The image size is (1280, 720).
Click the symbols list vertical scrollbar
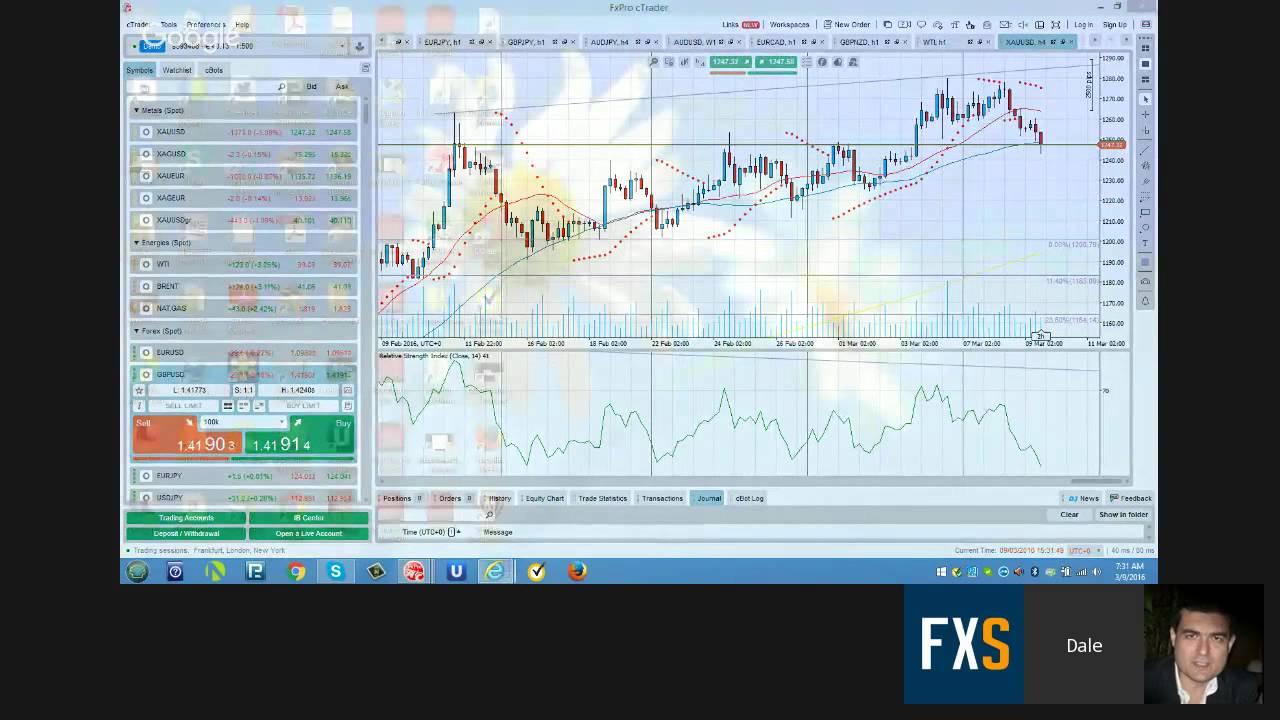[365, 114]
